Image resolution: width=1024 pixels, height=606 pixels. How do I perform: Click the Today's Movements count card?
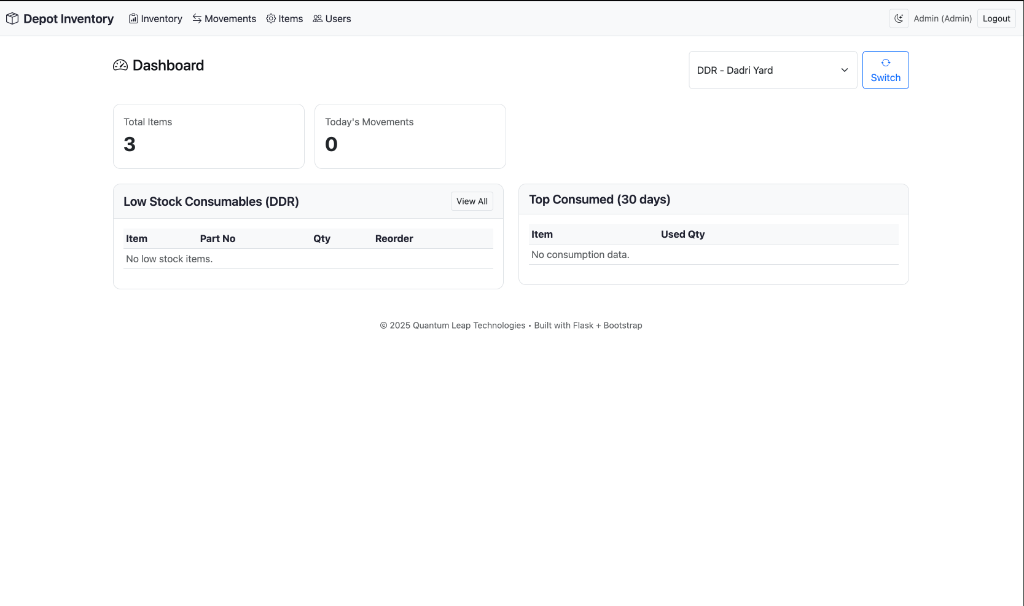pos(410,136)
